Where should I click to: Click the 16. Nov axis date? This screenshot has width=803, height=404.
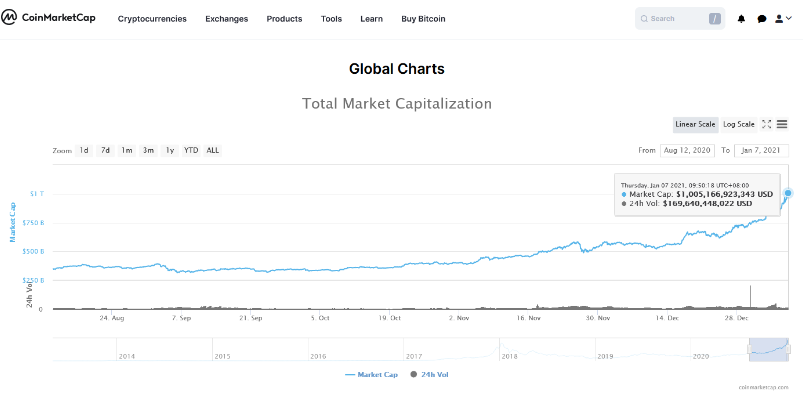[528, 318]
